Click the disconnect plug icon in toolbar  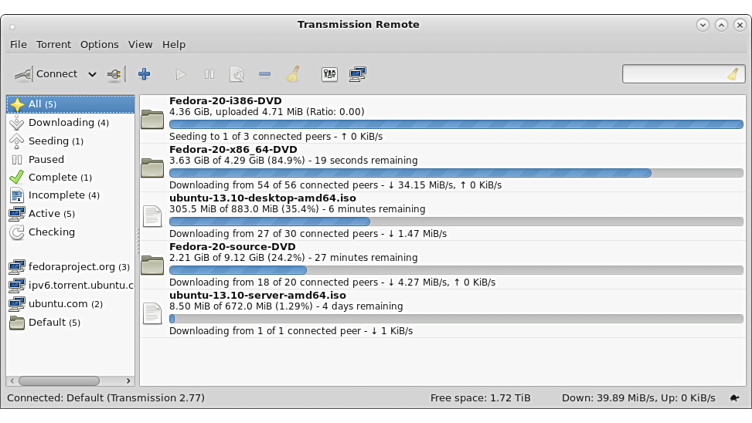(x=114, y=74)
